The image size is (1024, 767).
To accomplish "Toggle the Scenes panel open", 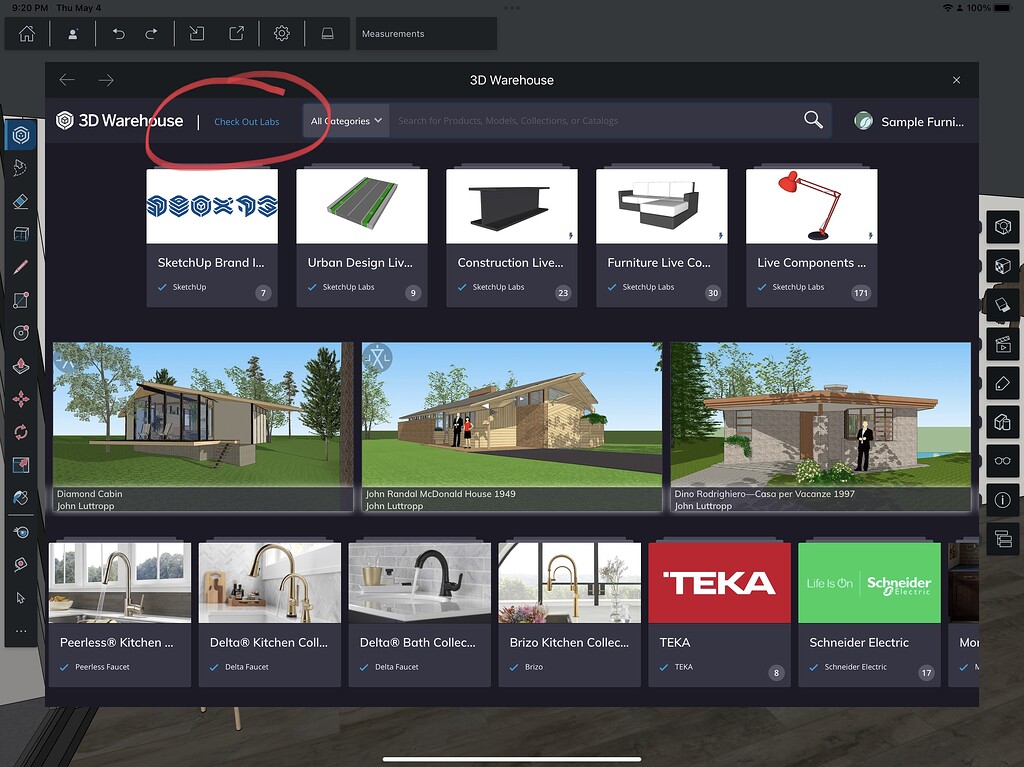I will [x=1002, y=343].
